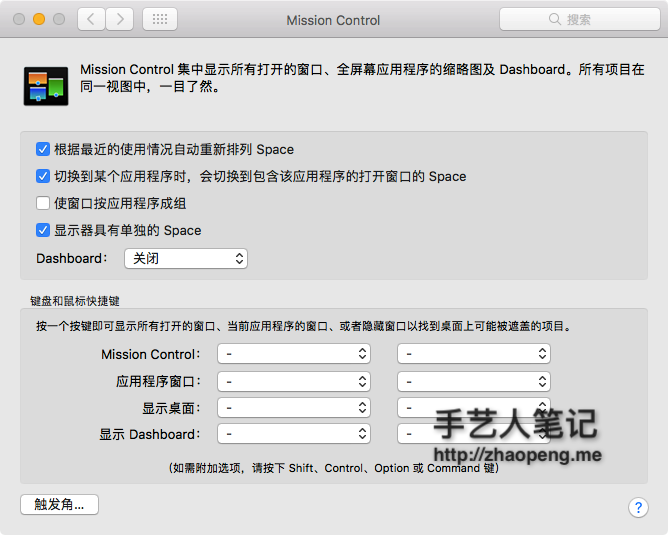
Task: Open 应用程序窗口 keyboard shortcut dropdown
Action: click(x=294, y=381)
